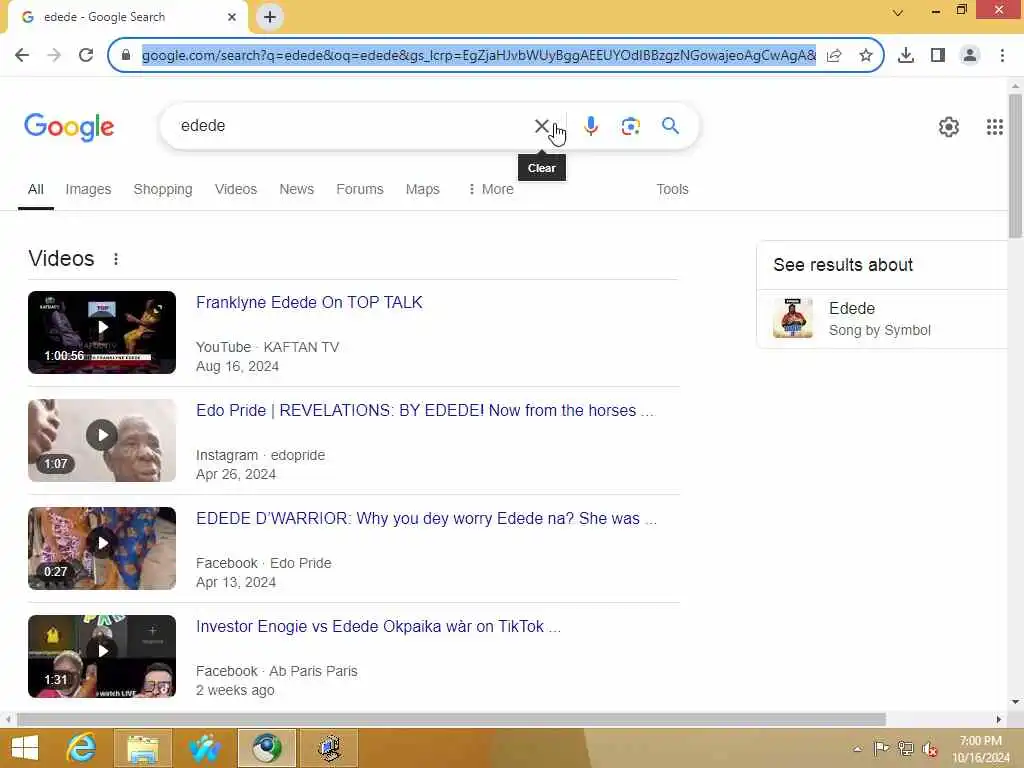Submit search with magnifier icon

670,125
